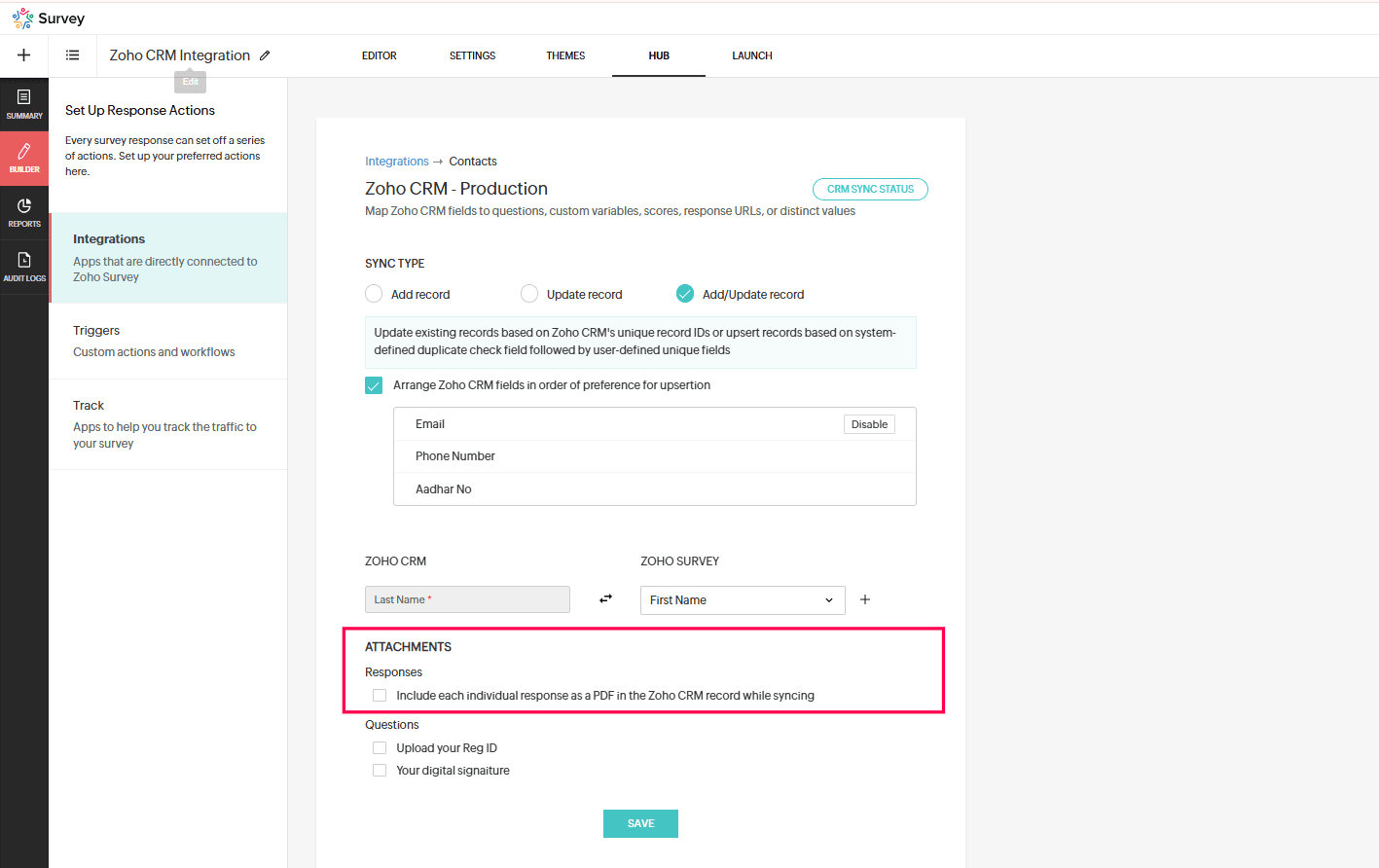The image size is (1379, 868).
Task: Select the Email upsert field row
Action: pos(654,424)
